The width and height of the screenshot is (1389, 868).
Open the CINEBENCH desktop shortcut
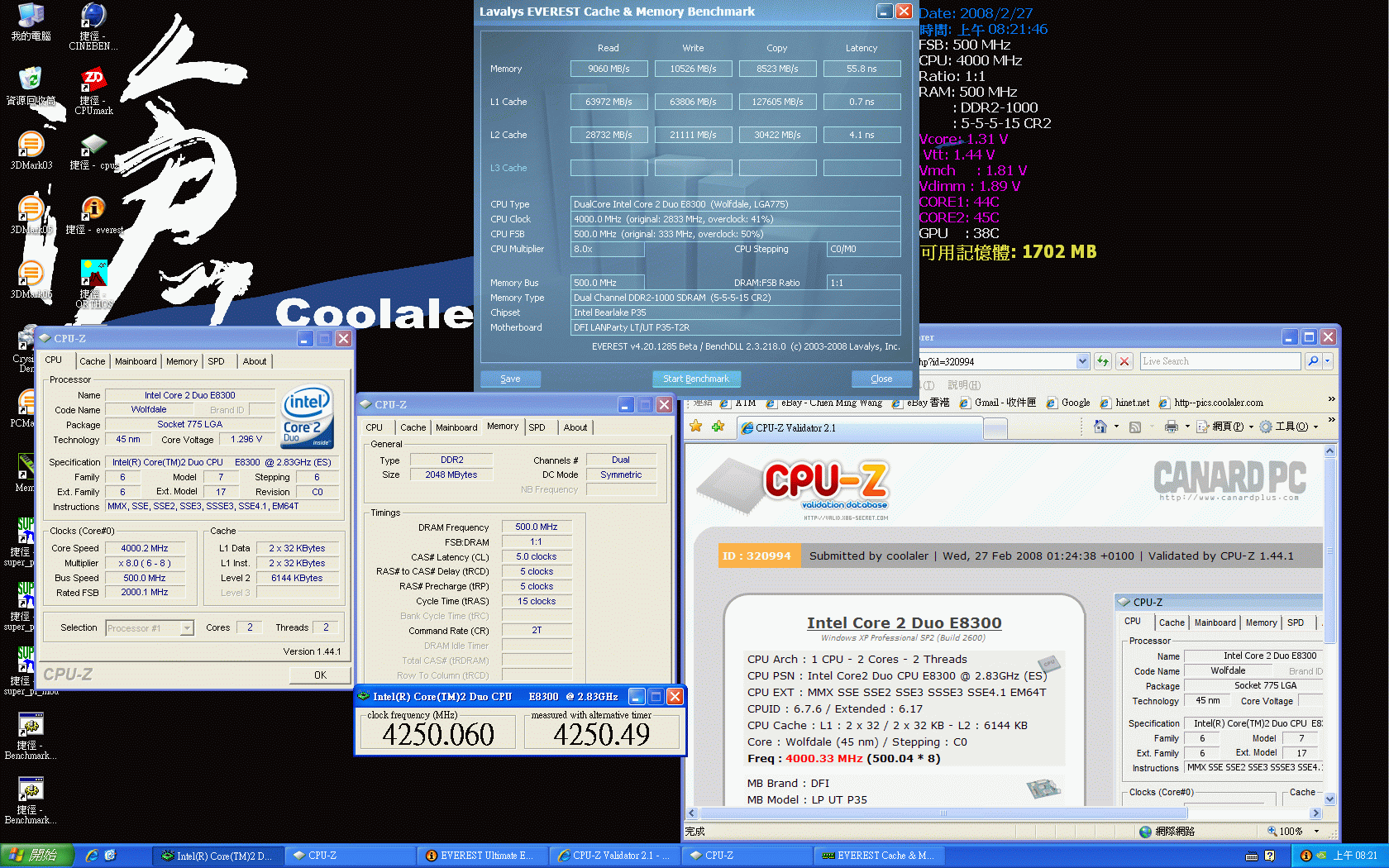tap(93, 26)
